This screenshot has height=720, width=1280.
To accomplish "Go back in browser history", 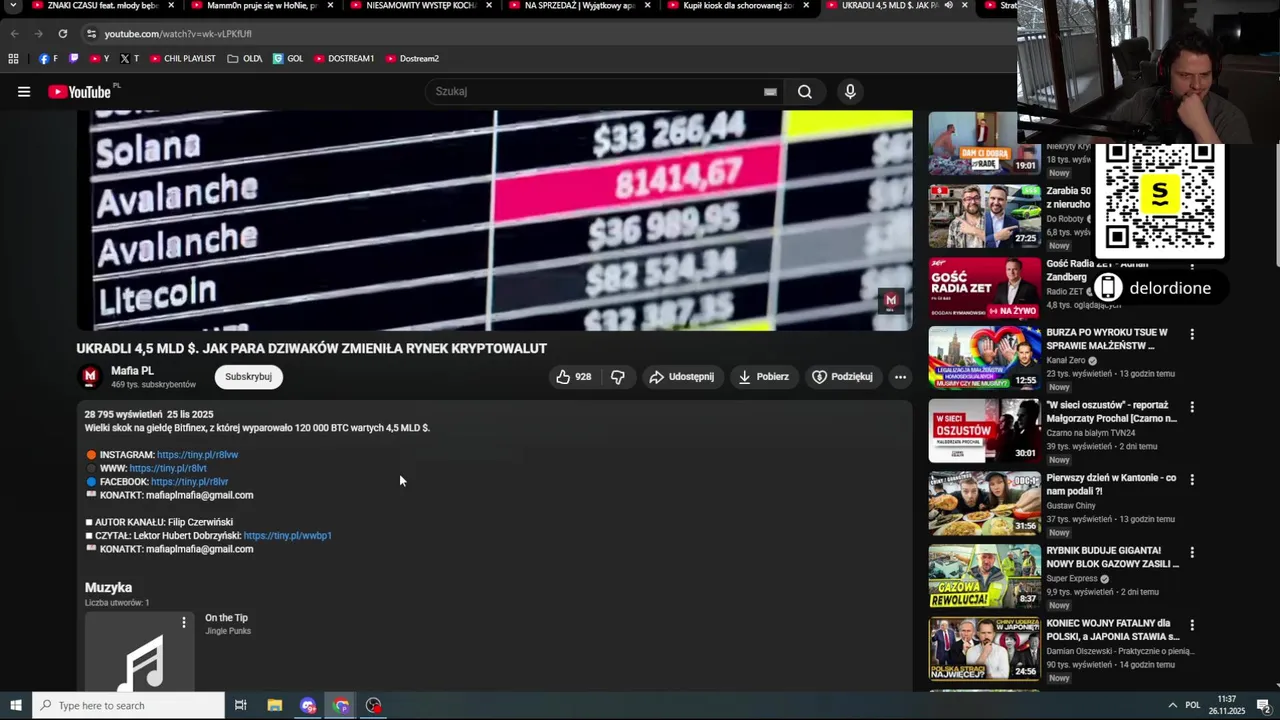I will tap(14, 34).
